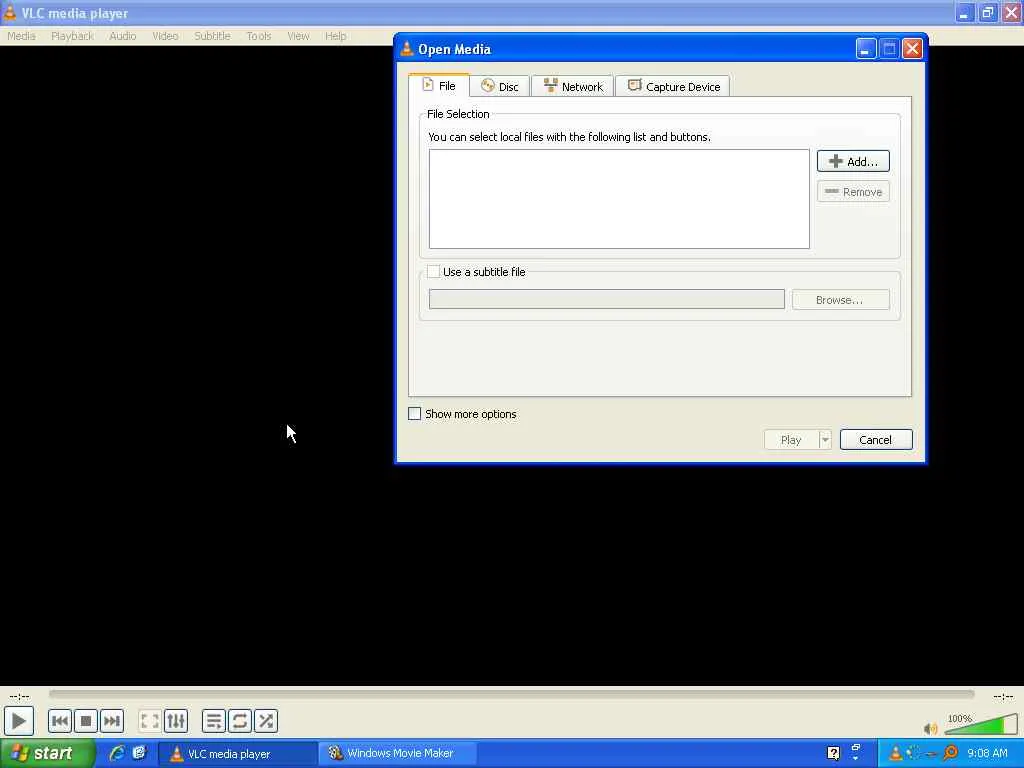Screen dimensions: 1024x768
Task: Click VLC media player taskbar button
Action: click(238, 753)
